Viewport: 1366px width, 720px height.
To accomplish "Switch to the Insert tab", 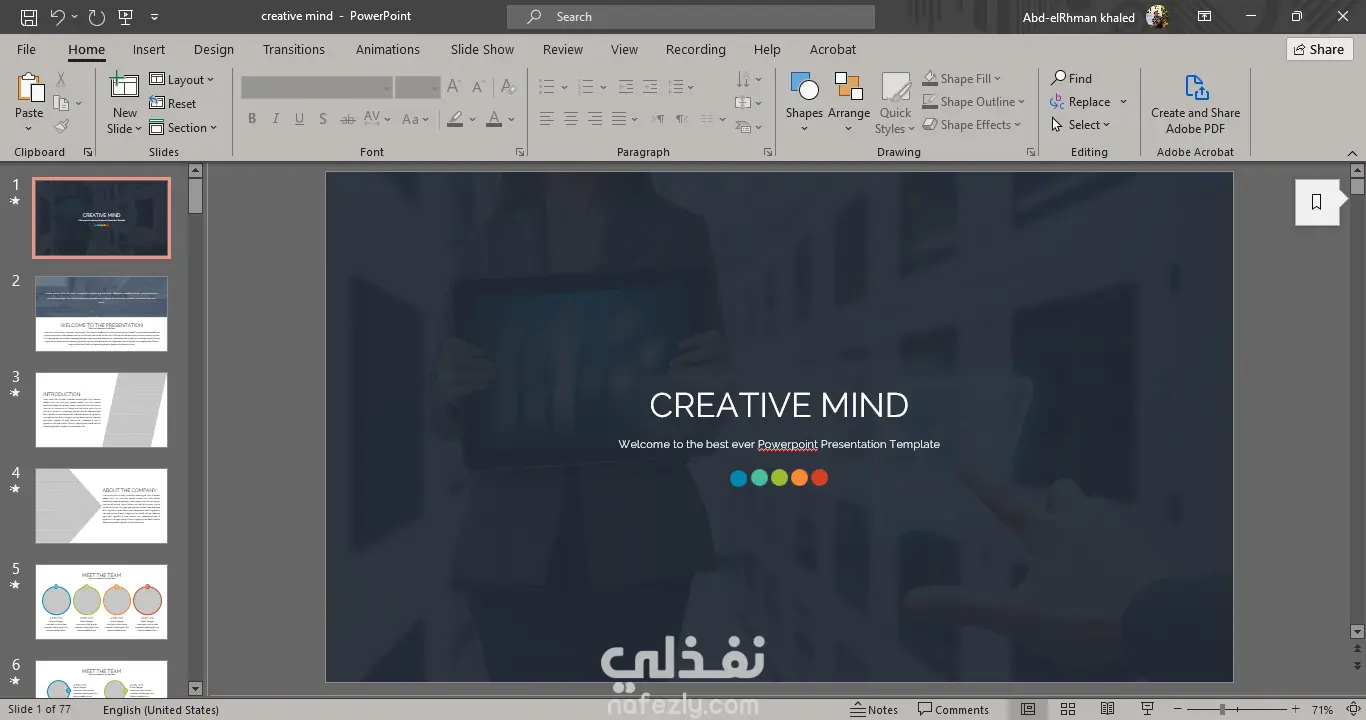I will 149,49.
